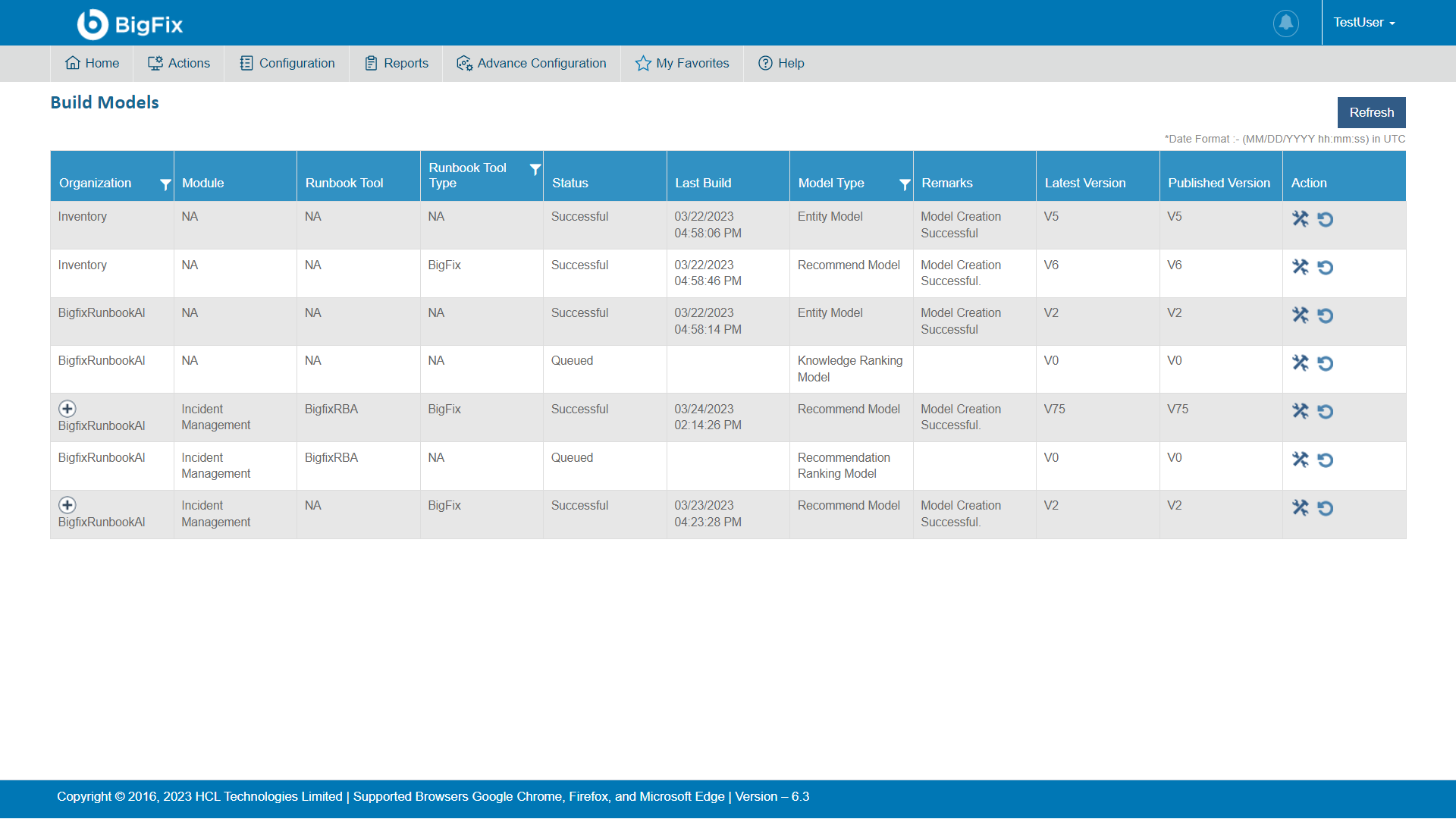The image size is (1456, 819).
Task: Open Organization column filter
Action: coord(165,184)
